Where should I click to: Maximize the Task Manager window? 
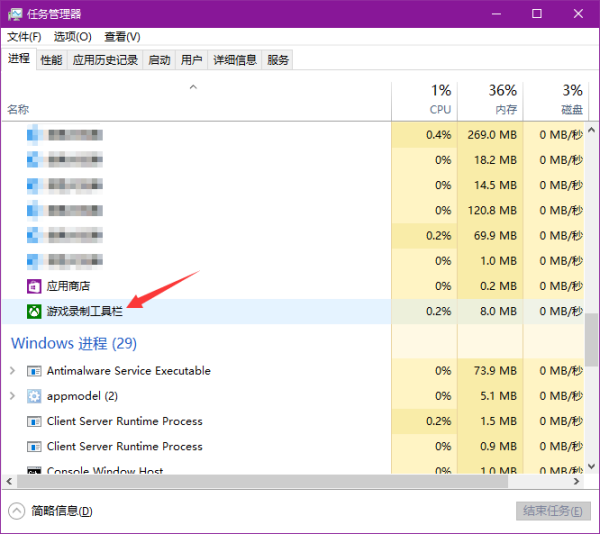[x=537, y=14]
